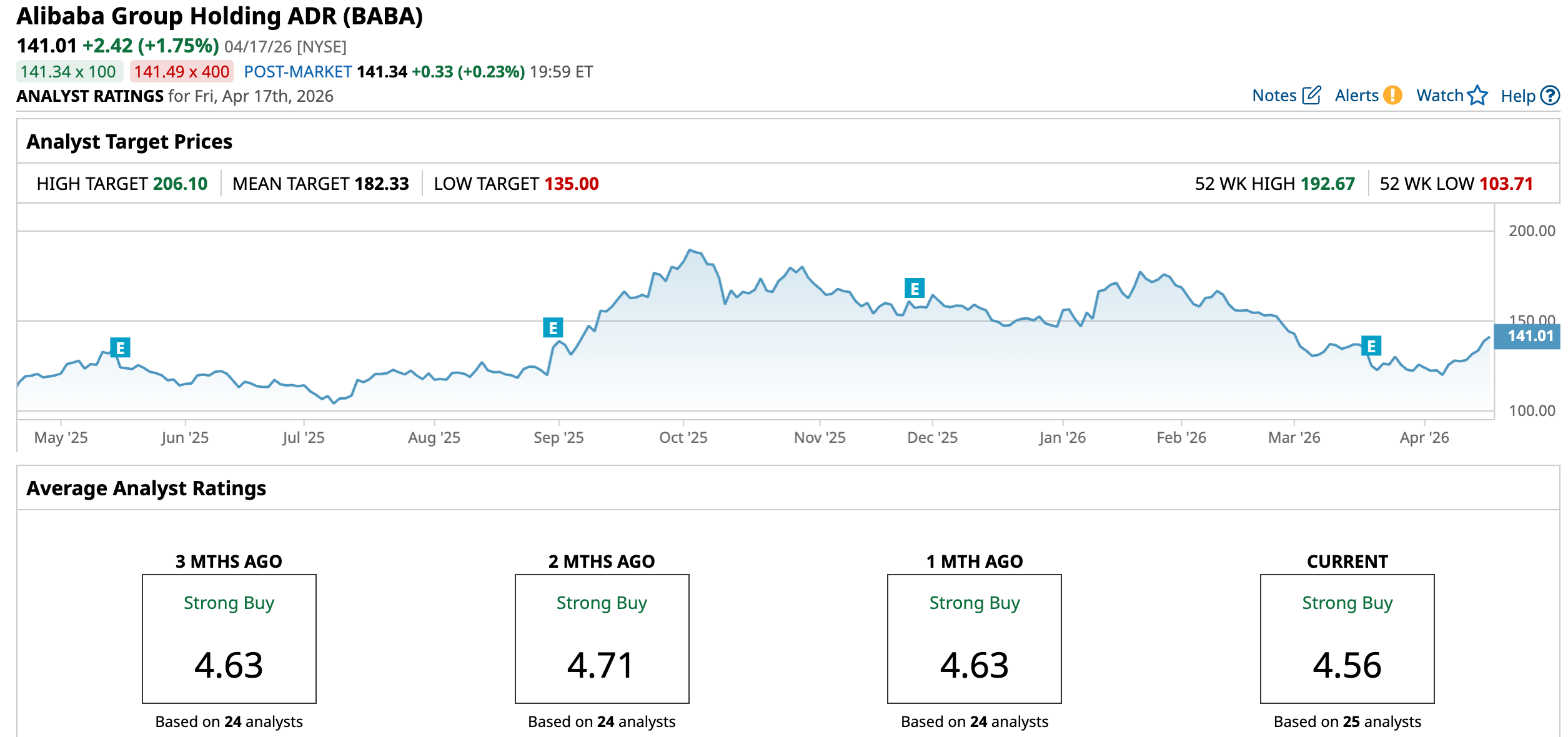Click the Notes pencil edit icon
1568x737 pixels.
coord(1311,95)
